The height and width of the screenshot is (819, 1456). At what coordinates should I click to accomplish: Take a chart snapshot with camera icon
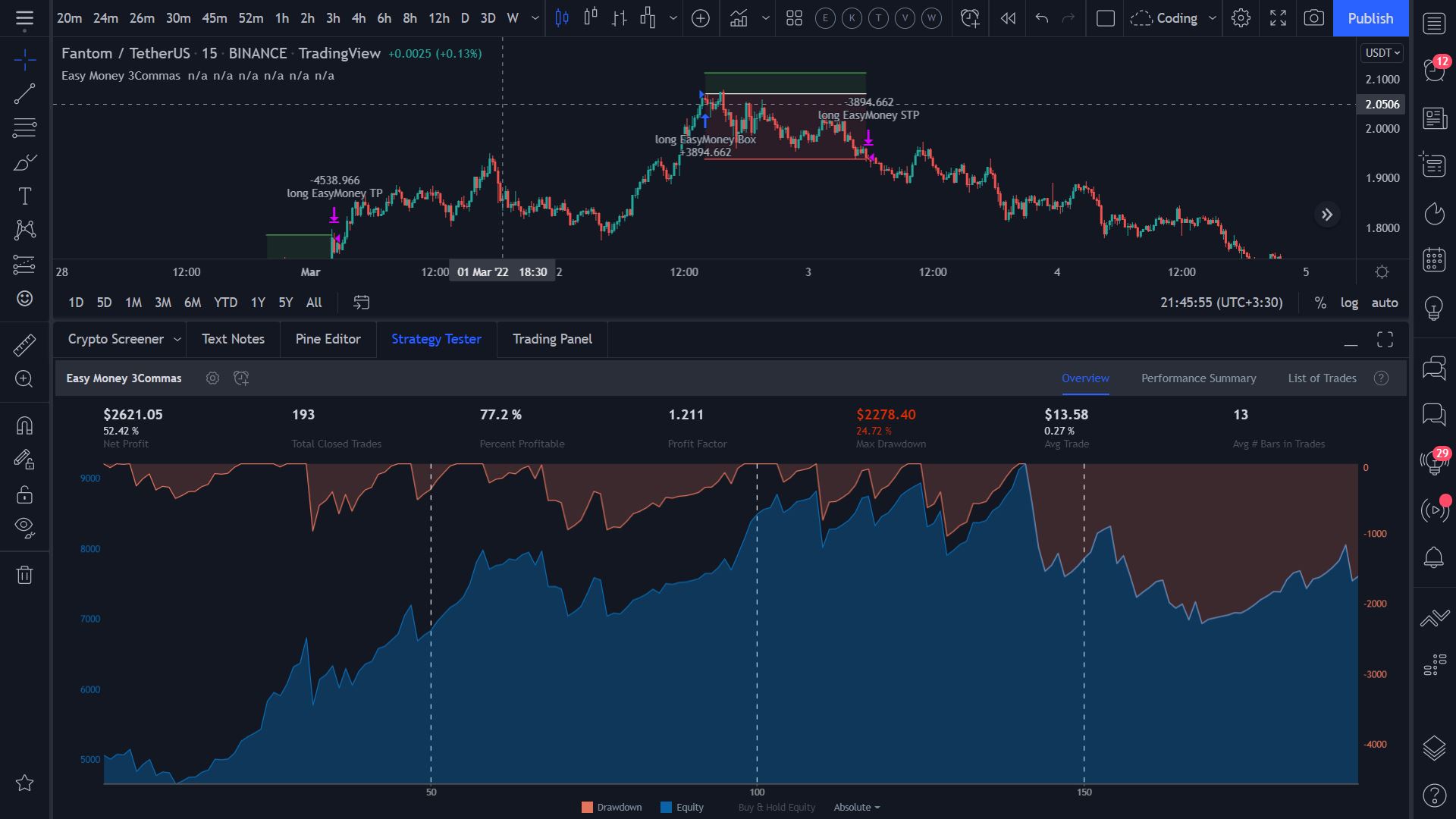tap(1314, 18)
